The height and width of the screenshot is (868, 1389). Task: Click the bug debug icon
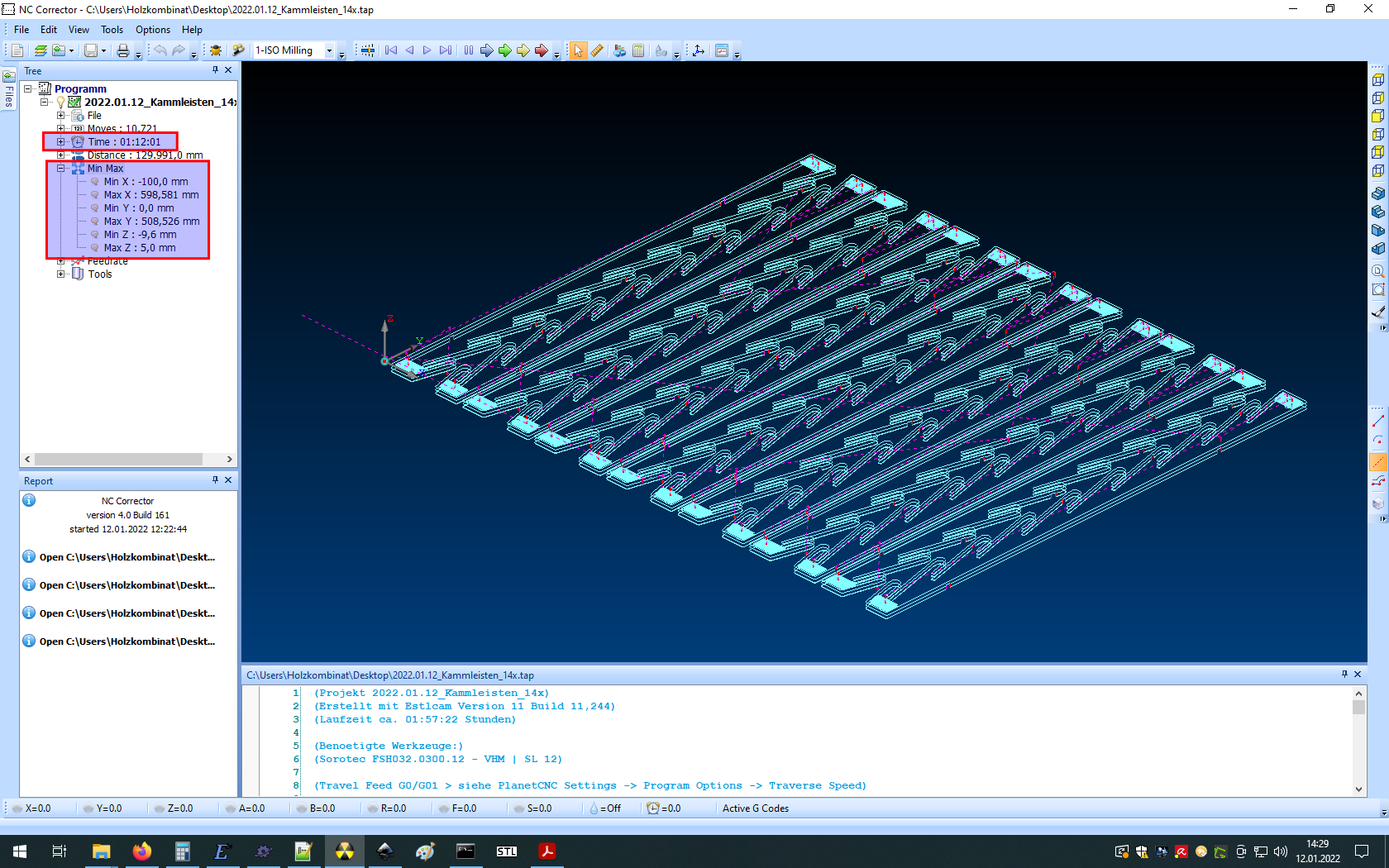pyautogui.click(x=216, y=50)
